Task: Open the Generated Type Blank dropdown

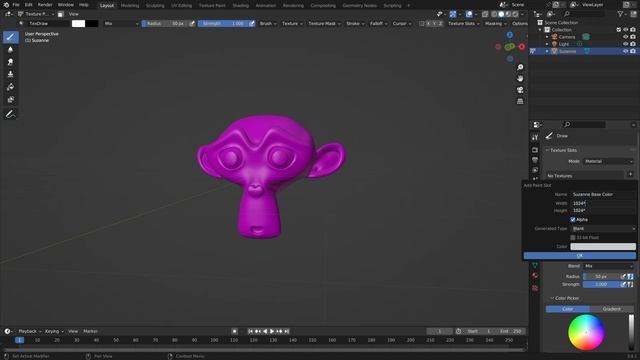Action: pyautogui.click(x=603, y=229)
